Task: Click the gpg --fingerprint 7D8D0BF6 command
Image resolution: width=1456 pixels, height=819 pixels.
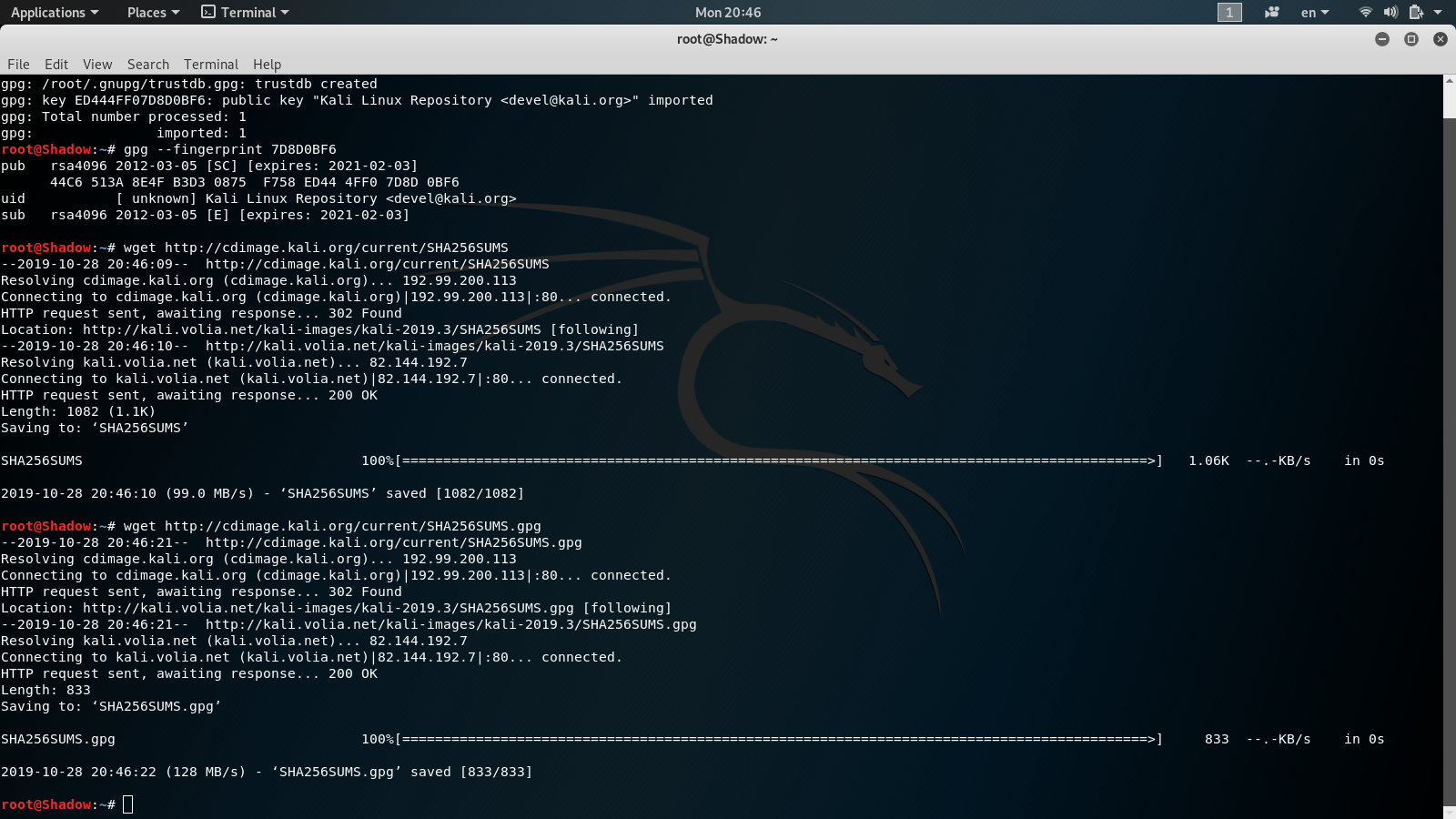Action: pos(230,149)
